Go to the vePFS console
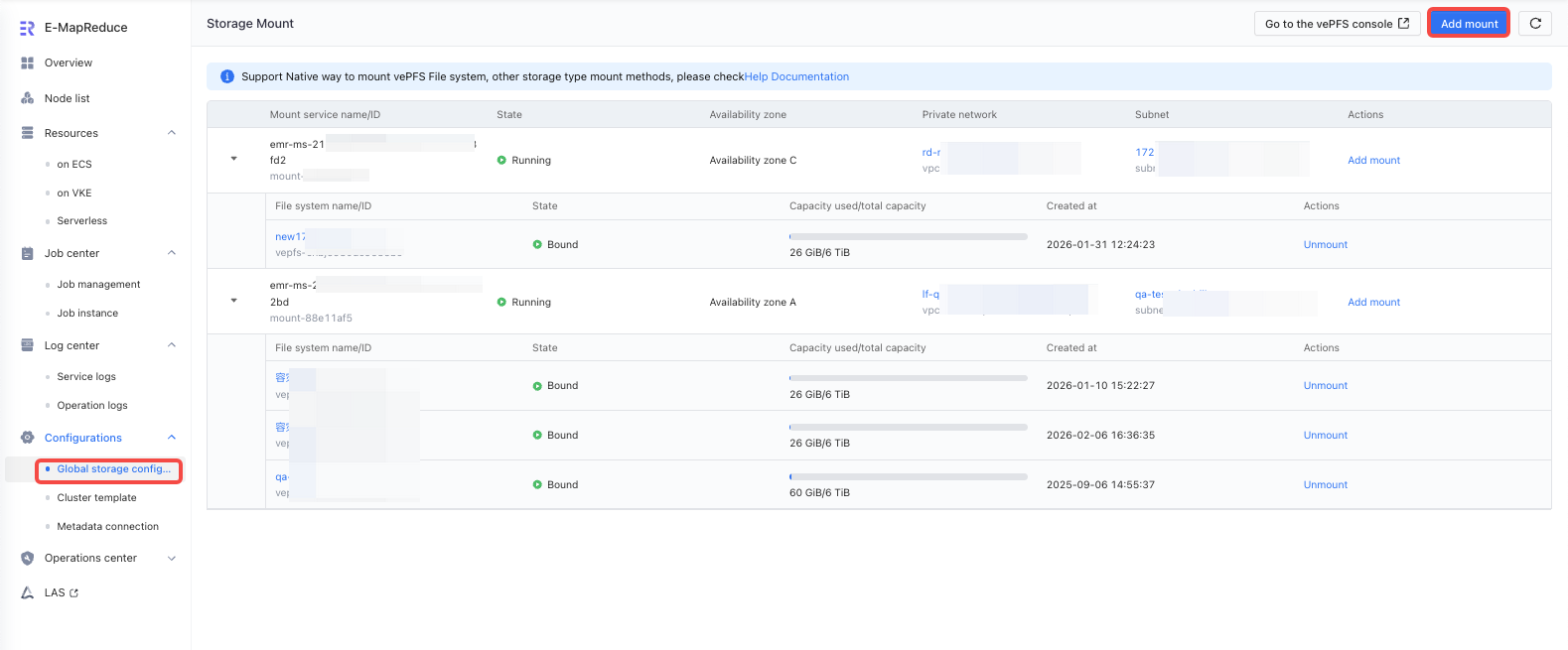This screenshot has height=650, width=1568. (x=1337, y=24)
